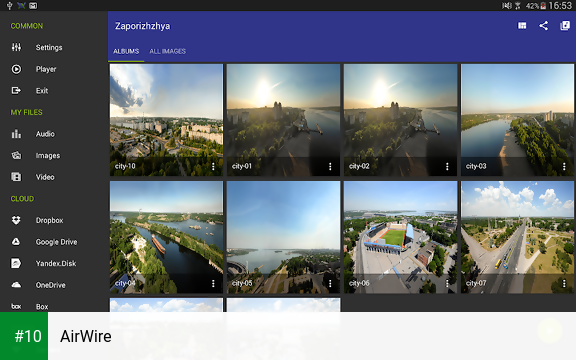Choose Audio label under My Files
Viewport: 576px width, 360px height.
click(45, 134)
